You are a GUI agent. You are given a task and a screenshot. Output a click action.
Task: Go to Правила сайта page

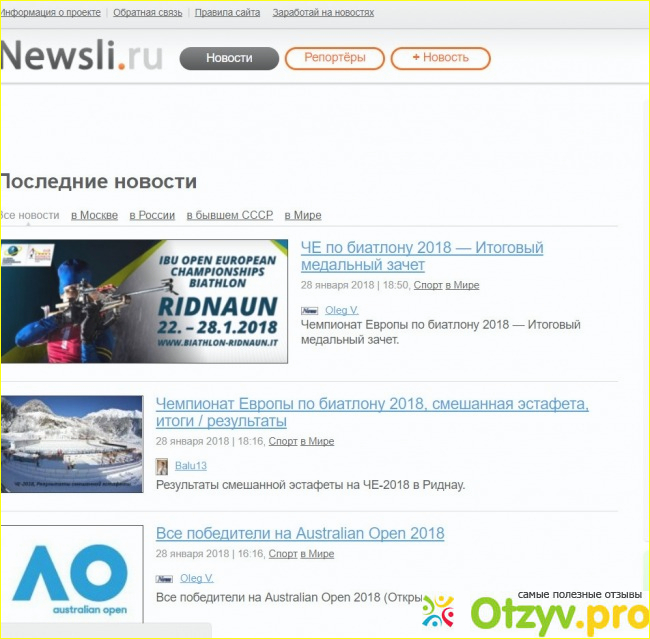point(226,13)
